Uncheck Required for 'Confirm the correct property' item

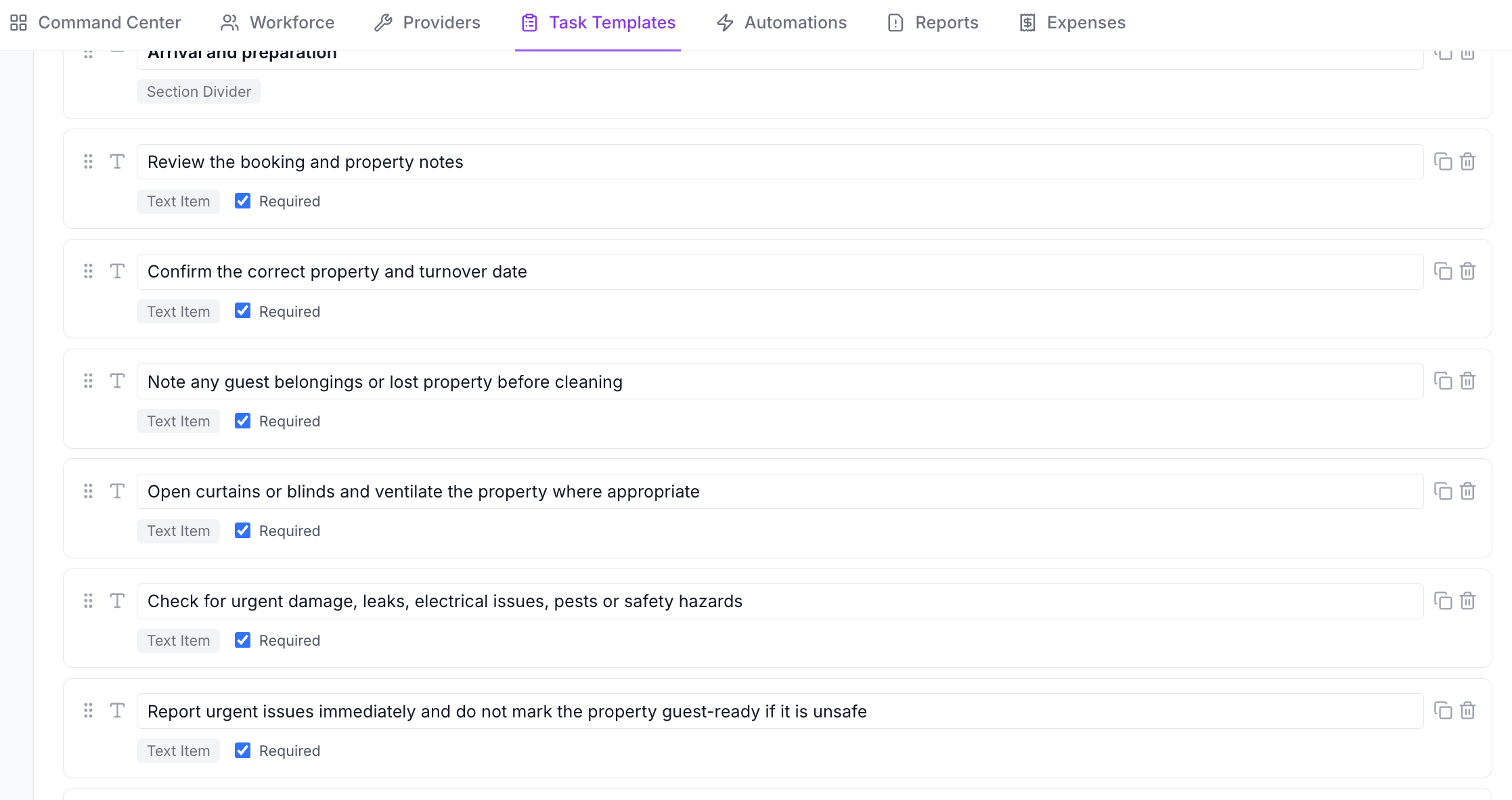tap(242, 311)
